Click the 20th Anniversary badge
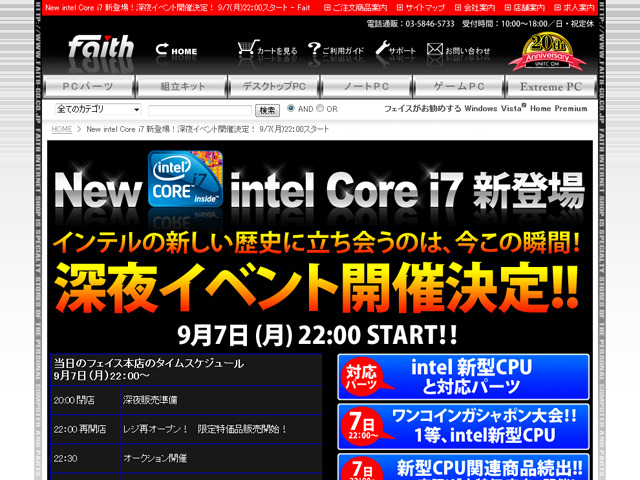 547,51
